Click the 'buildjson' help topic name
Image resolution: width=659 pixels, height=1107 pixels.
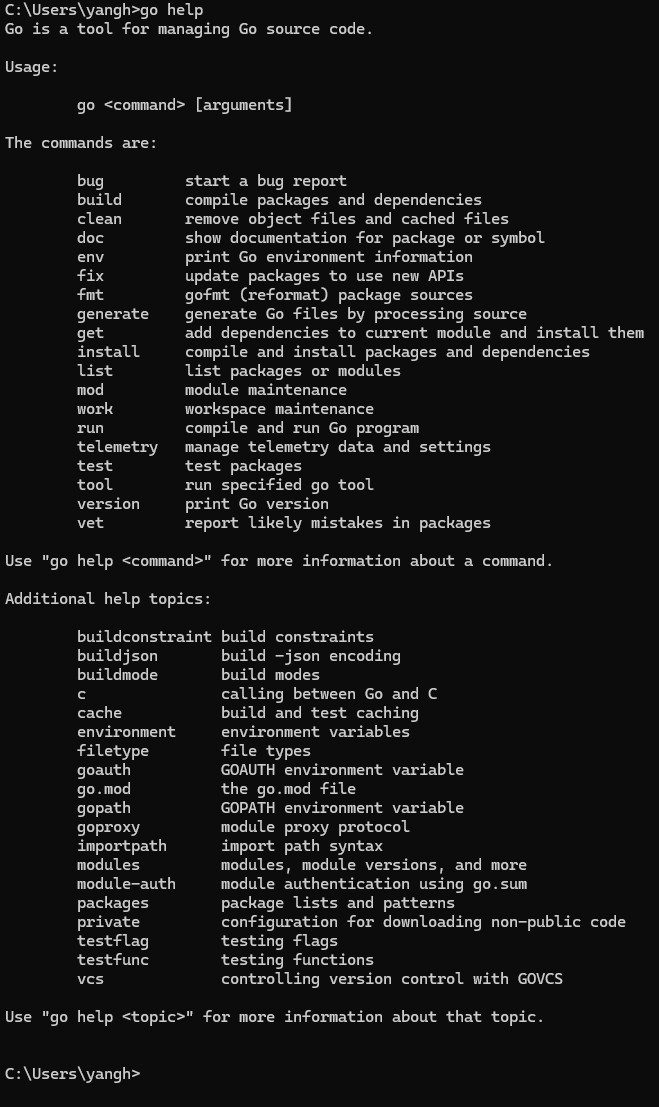point(117,656)
